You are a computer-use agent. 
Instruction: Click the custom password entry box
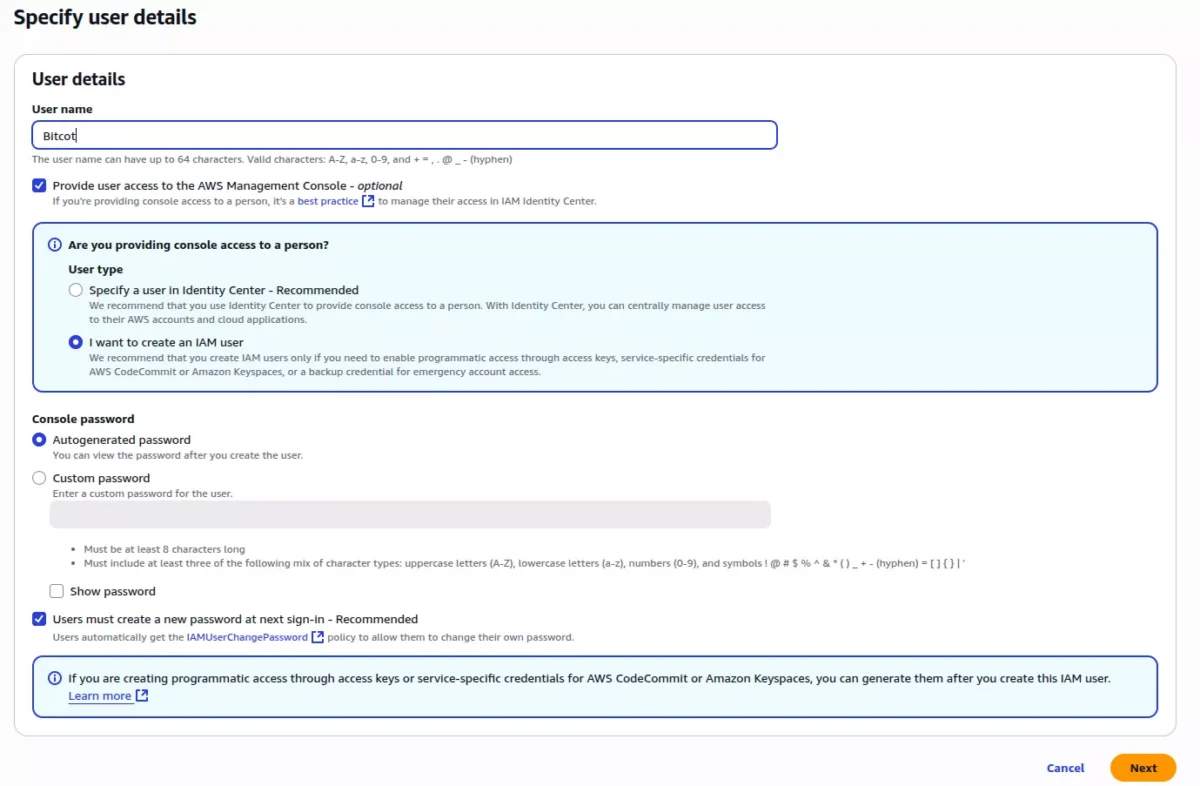coord(410,514)
